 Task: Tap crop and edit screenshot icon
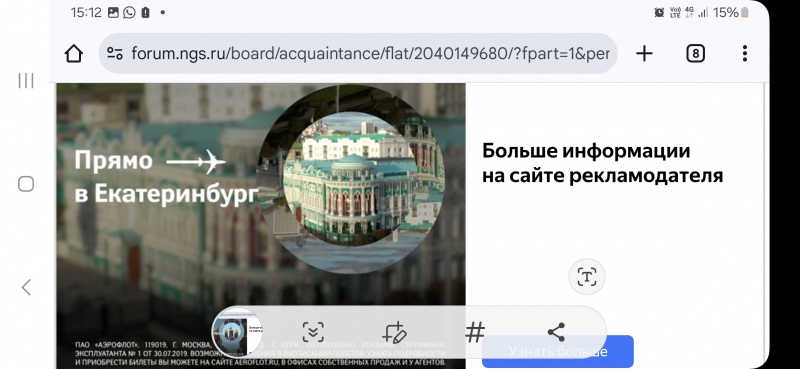(x=394, y=332)
